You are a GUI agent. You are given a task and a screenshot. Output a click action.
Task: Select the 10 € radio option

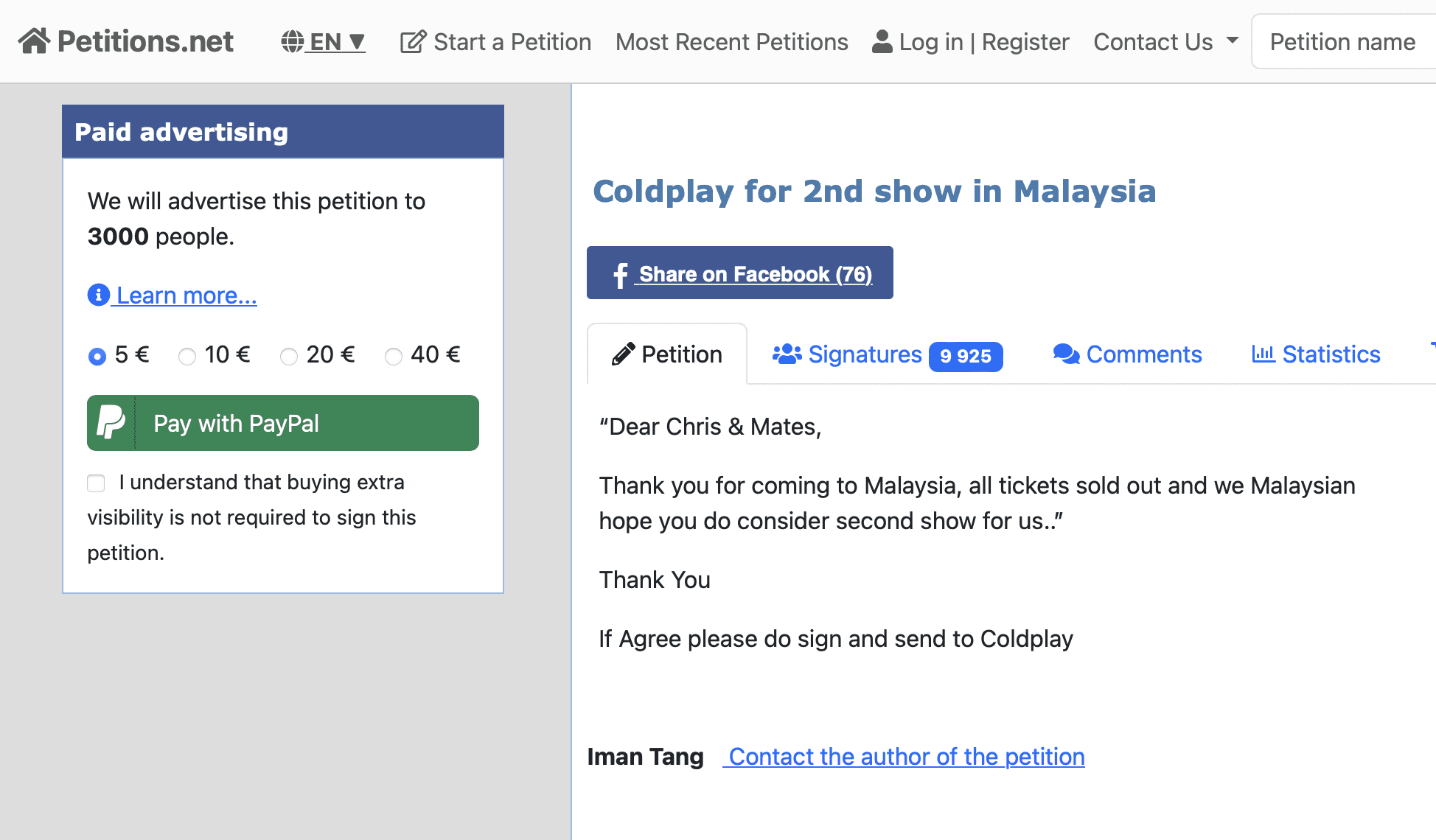point(187,357)
